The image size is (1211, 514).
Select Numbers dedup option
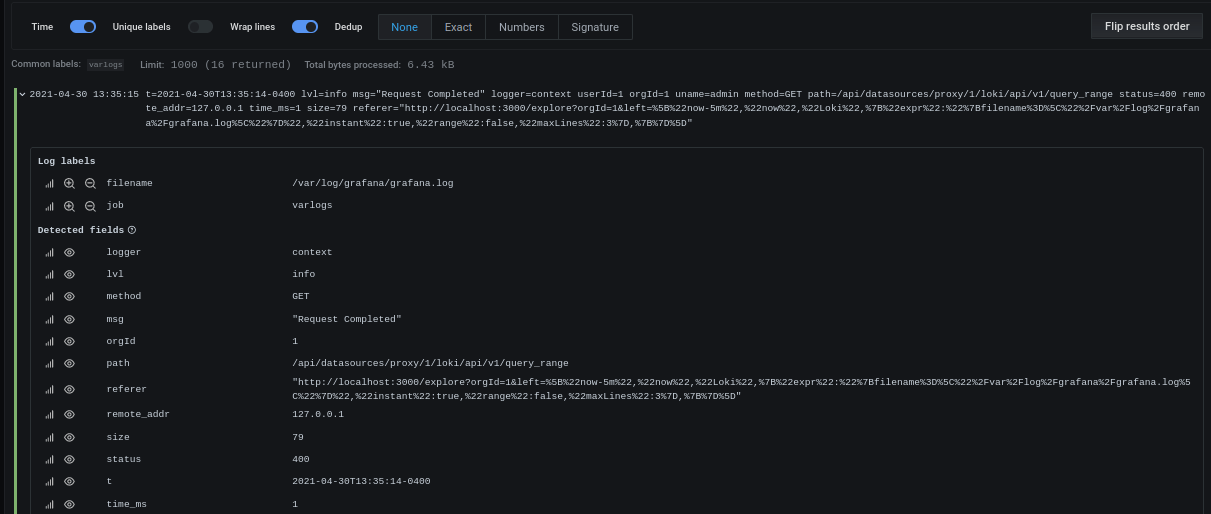tap(521, 27)
